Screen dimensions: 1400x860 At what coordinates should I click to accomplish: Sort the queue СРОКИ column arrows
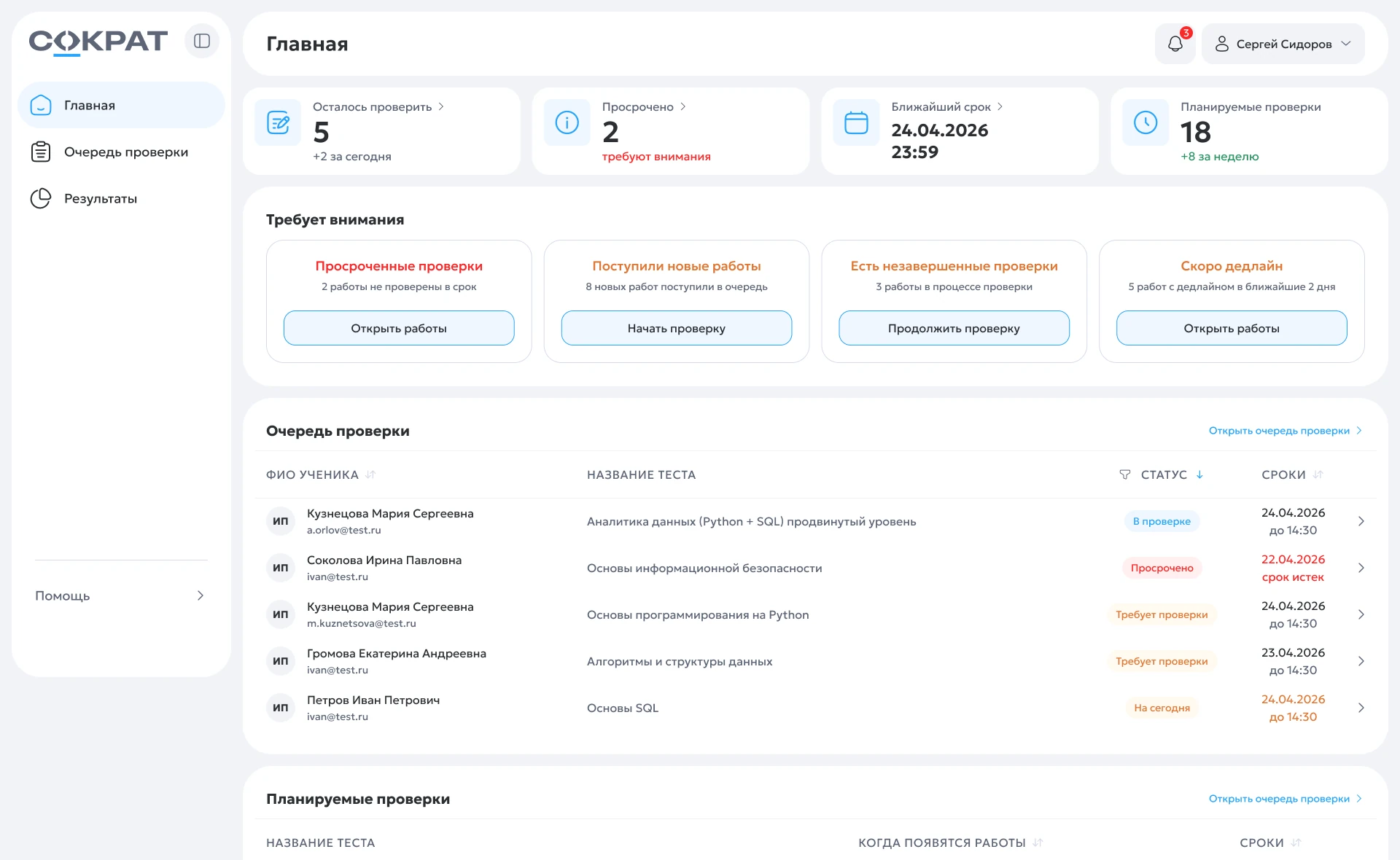1318,474
